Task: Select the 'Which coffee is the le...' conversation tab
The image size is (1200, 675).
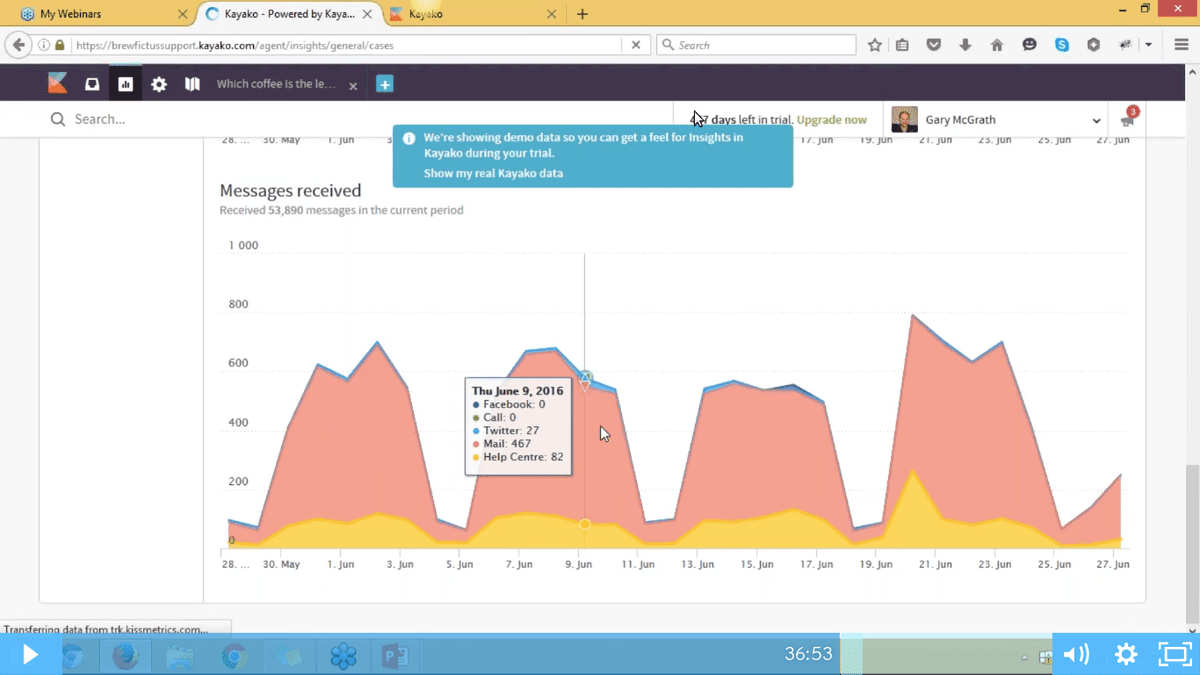Action: [x=276, y=85]
